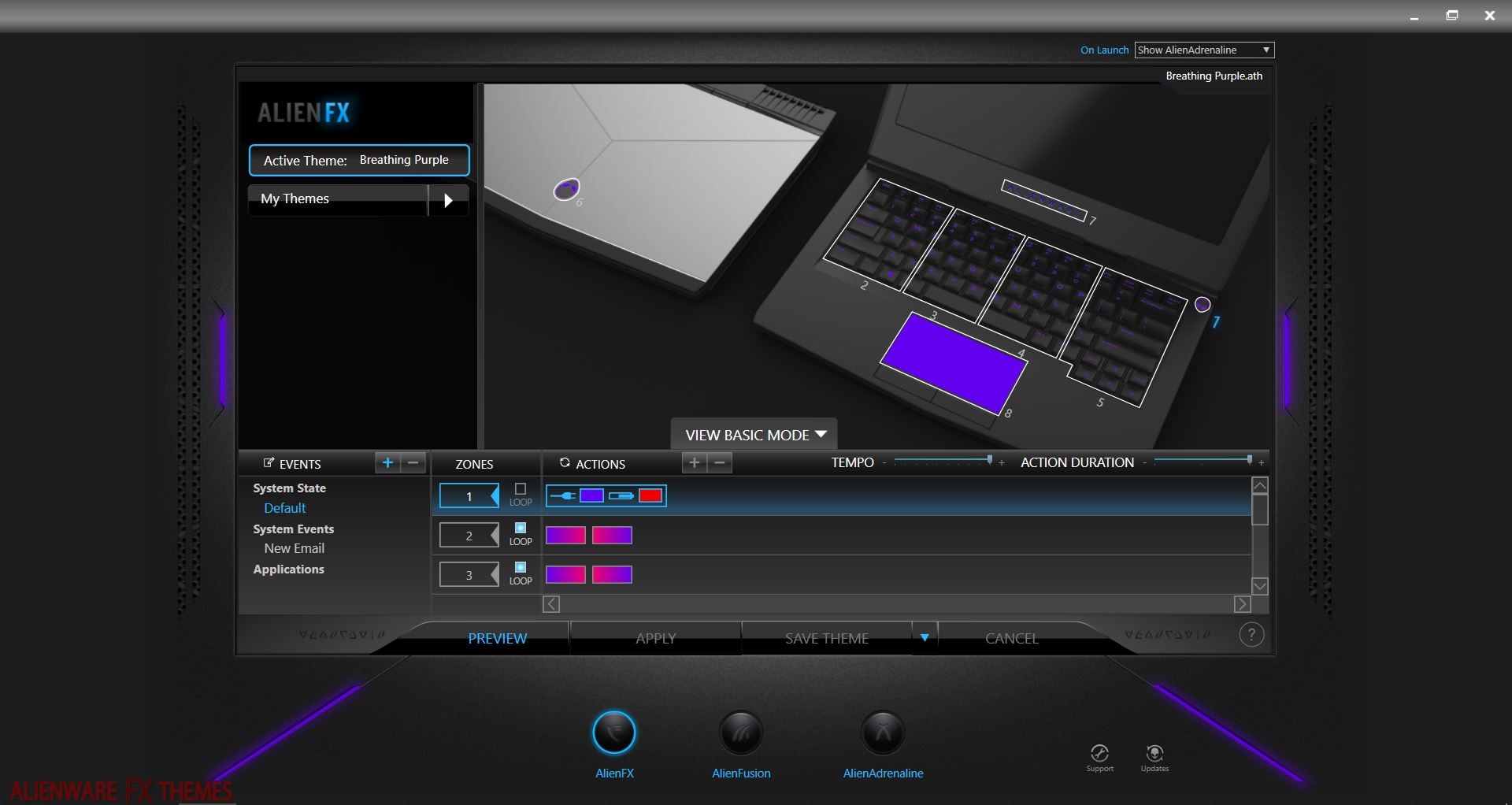The image size is (1512, 805).
Task: Select the Alienware text strip zone 7
Action: [x=1044, y=200]
